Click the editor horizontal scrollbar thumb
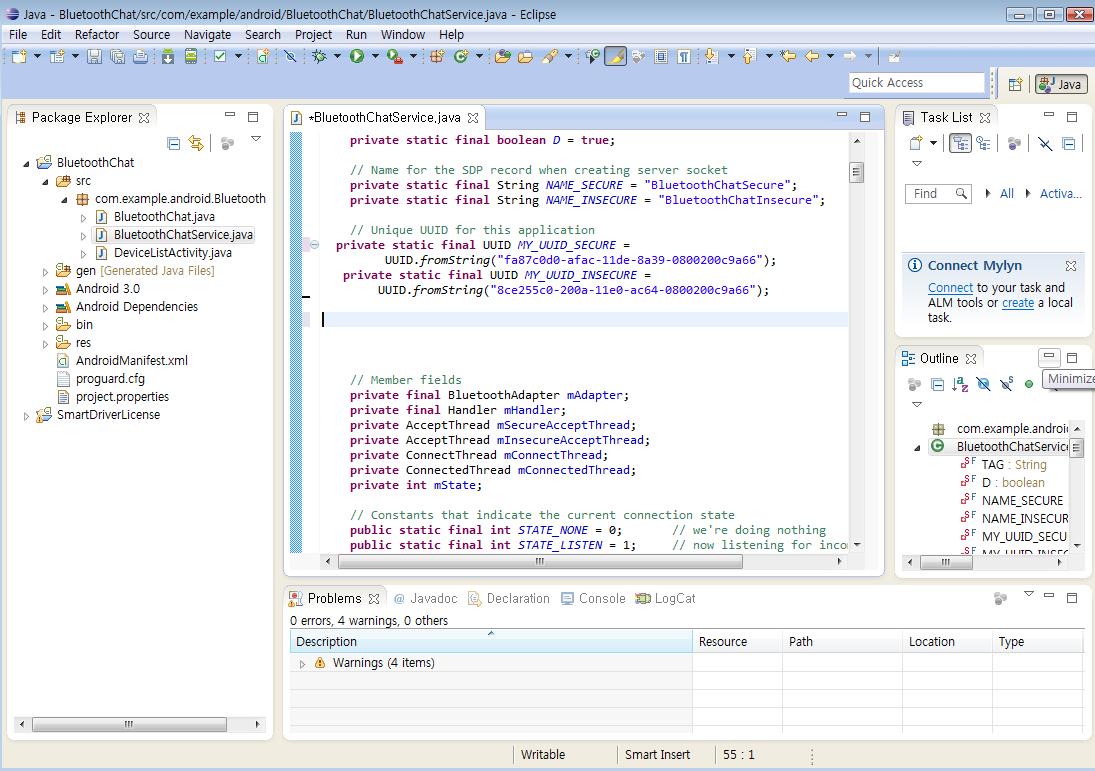 click(x=540, y=561)
